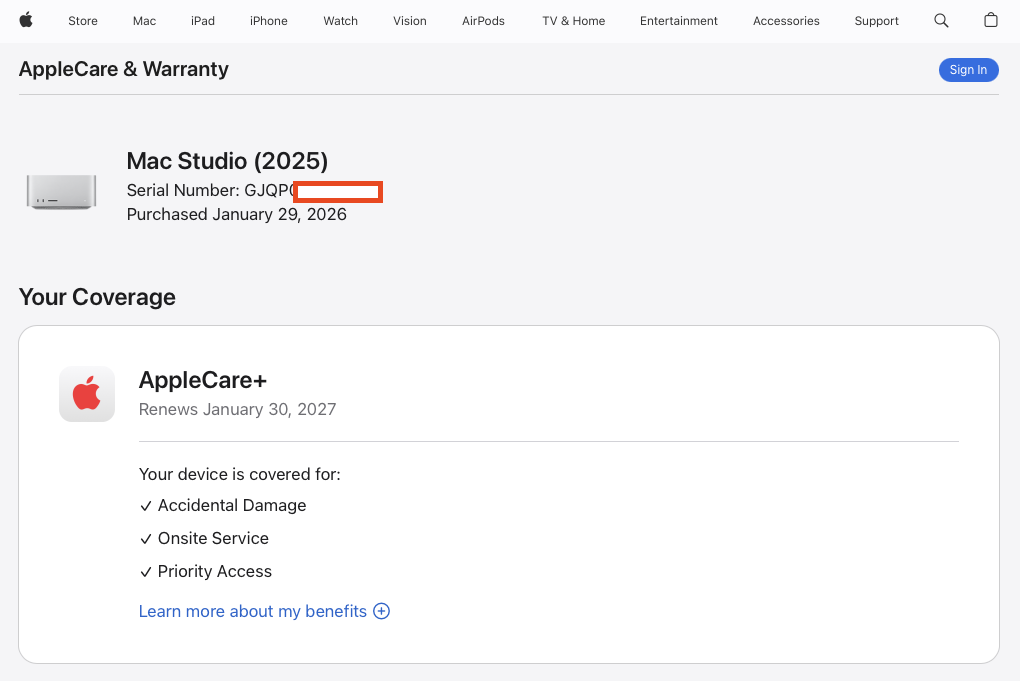The height and width of the screenshot is (681, 1020).
Task: Follow Learn more about my benefits link
Action: pyautogui.click(x=252, y=611)
